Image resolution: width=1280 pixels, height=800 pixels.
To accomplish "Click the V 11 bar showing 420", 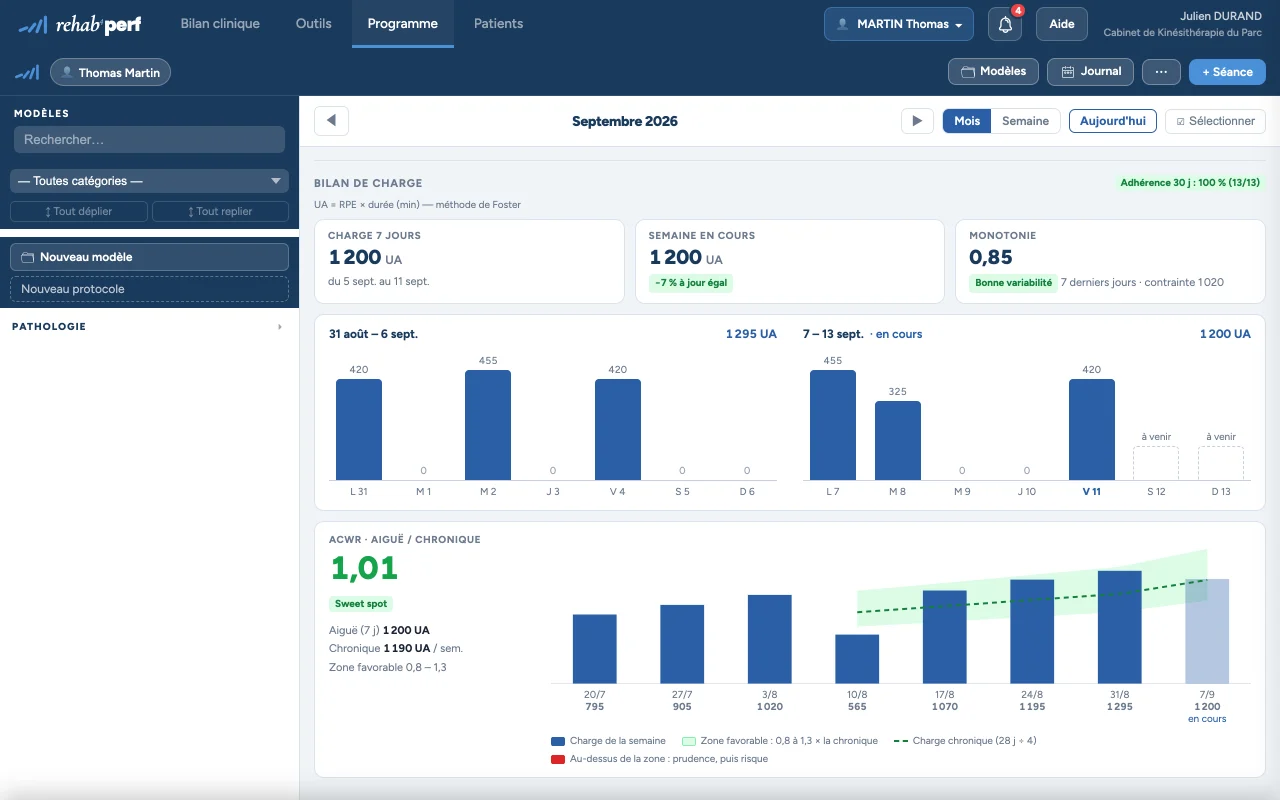I will tap(1092, 430).
